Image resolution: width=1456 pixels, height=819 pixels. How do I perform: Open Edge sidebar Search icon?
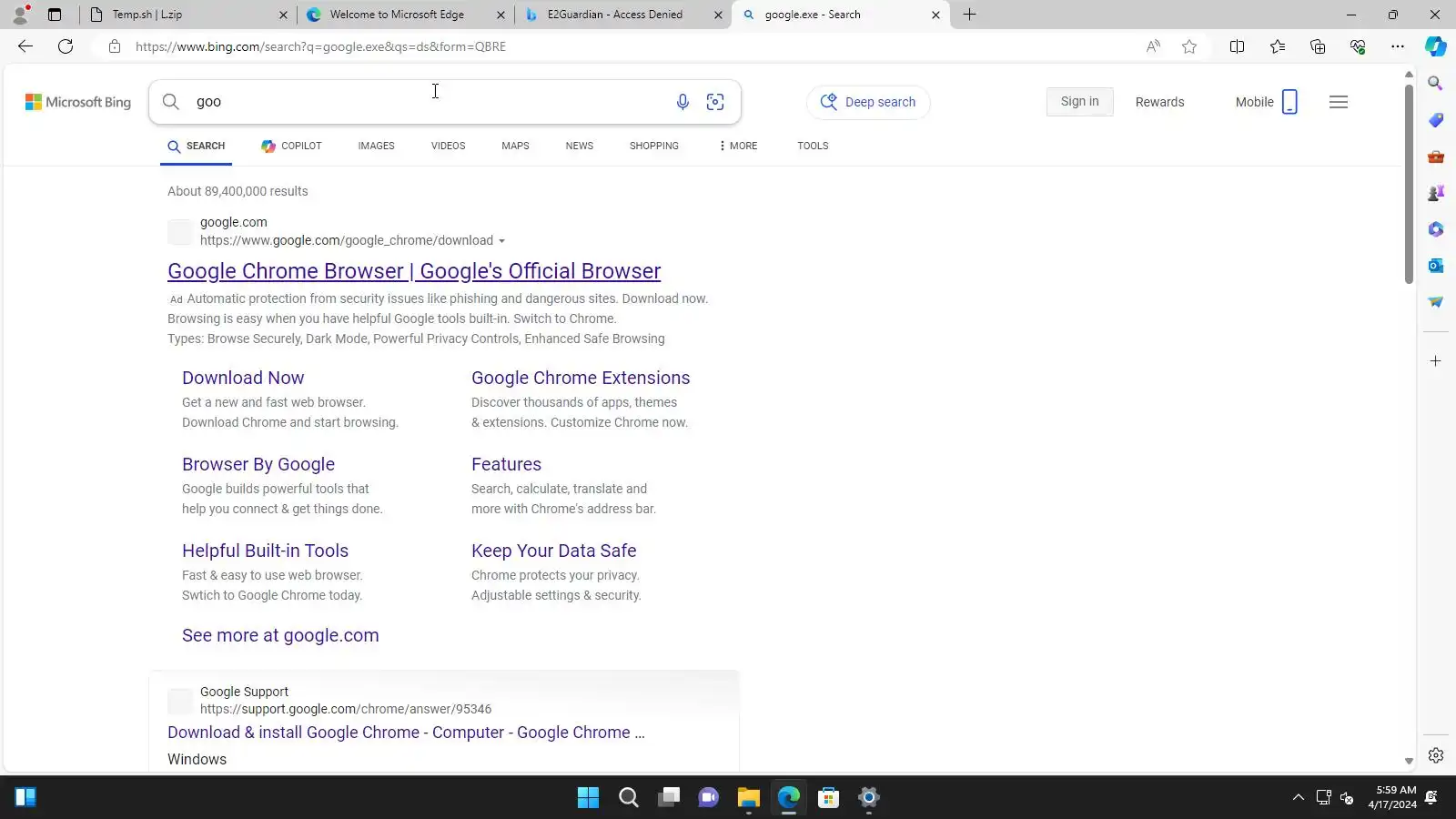pyautogui.click(x=1436, y=84)
